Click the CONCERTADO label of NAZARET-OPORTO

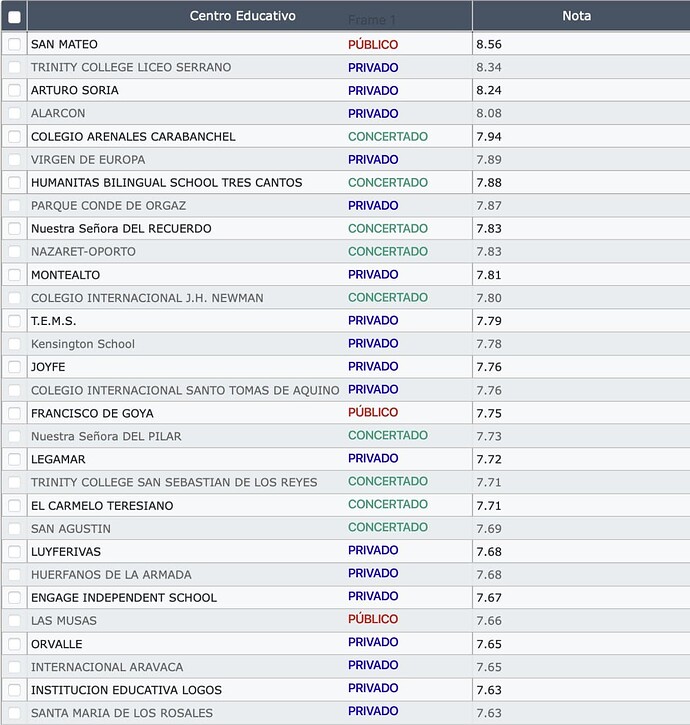[x=388, y=252]
